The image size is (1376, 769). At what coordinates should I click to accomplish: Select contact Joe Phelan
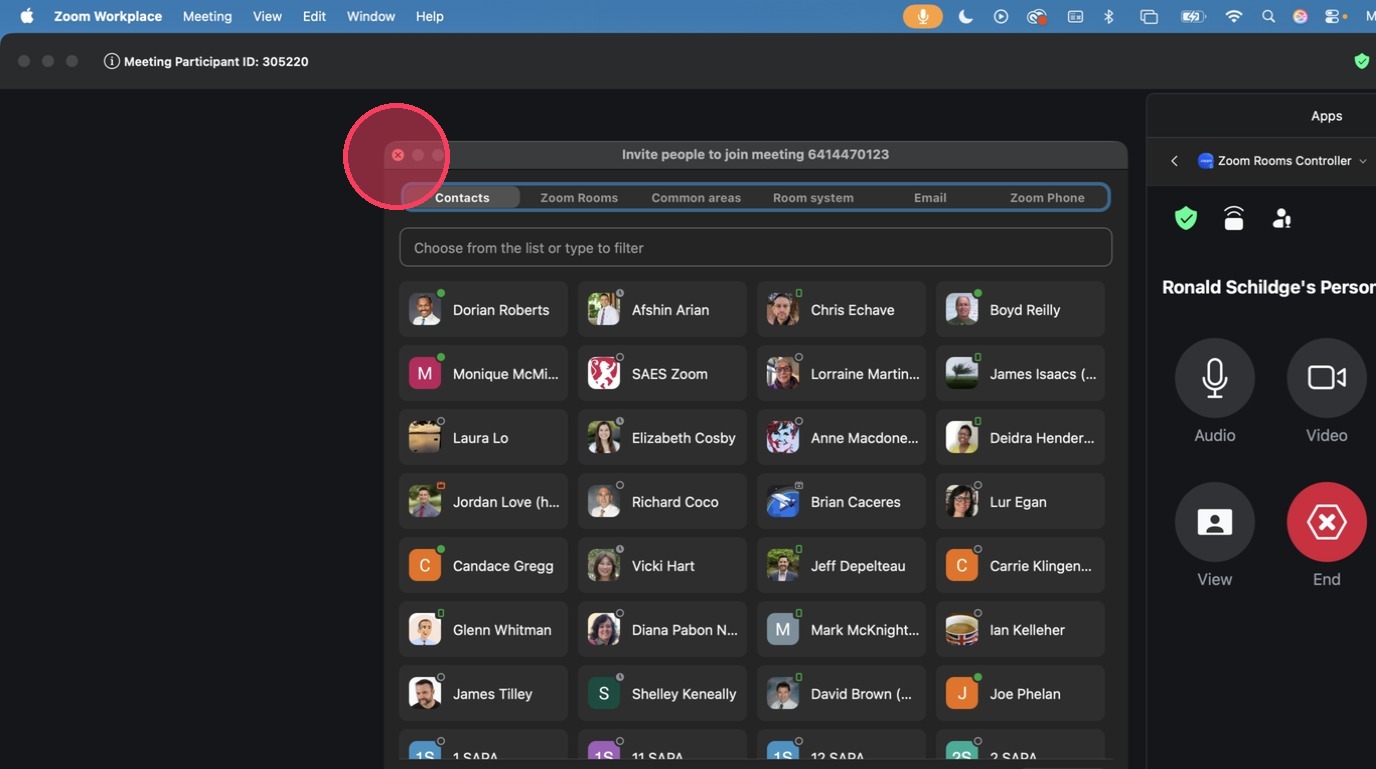click(x=1020, y=693)
